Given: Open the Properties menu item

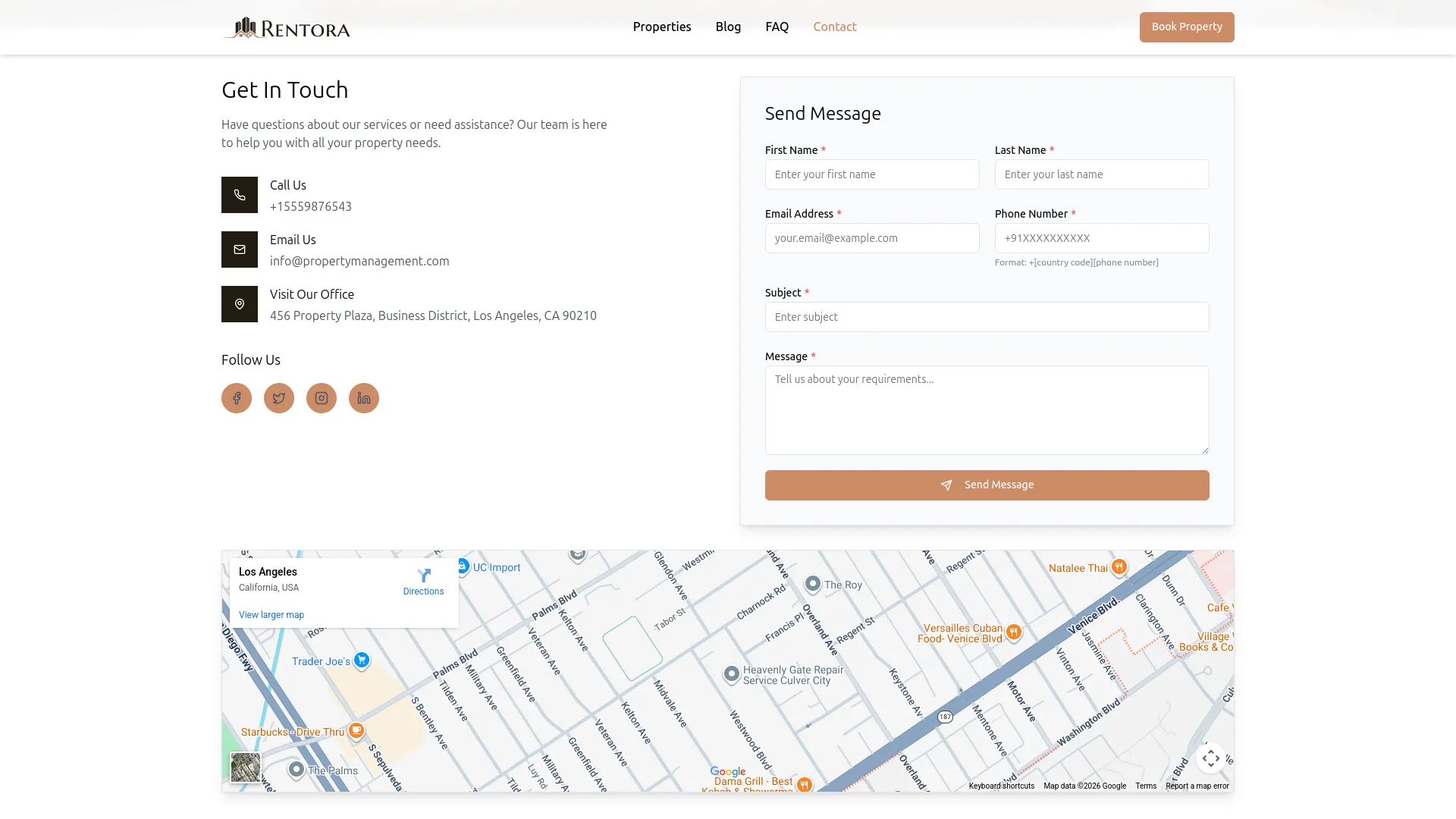Looking at the screenshot, I should coord(661,27).
